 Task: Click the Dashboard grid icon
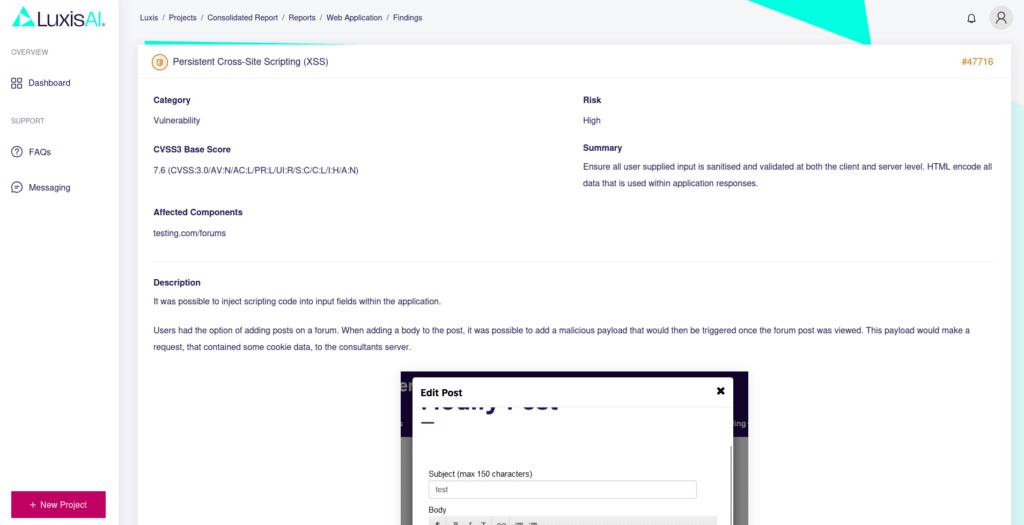tap(17, 83)
